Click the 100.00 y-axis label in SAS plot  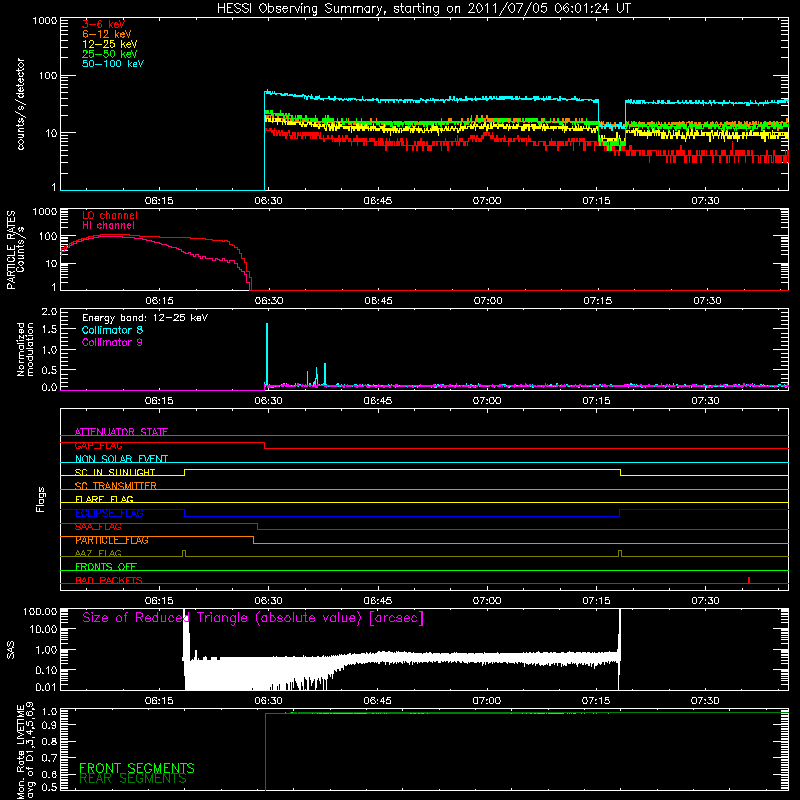(x=40, y=611)
